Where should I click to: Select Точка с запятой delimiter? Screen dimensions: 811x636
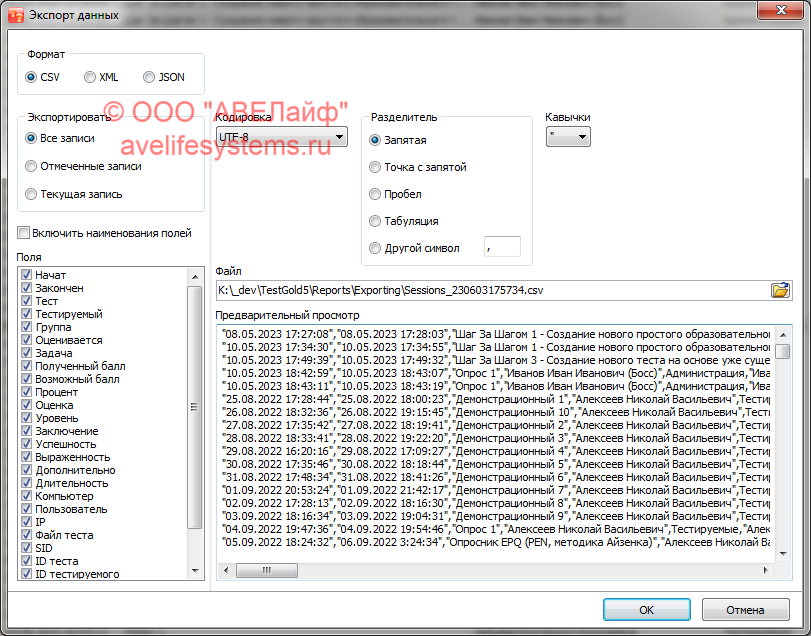pyautogui.click(x=376, y=167)
